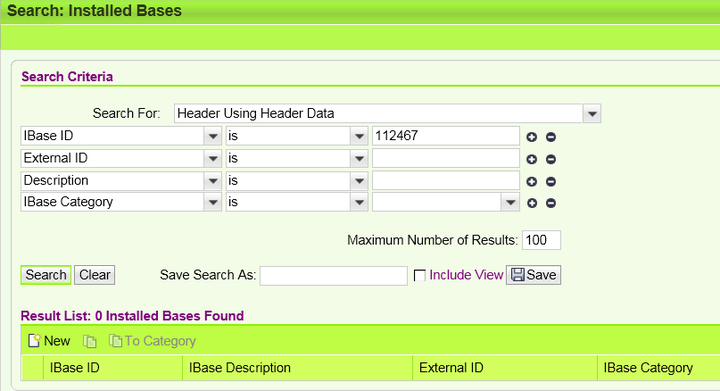The image size is (720, 391).
Task: Sort by IBase ID column header
Action: (113, 368)
